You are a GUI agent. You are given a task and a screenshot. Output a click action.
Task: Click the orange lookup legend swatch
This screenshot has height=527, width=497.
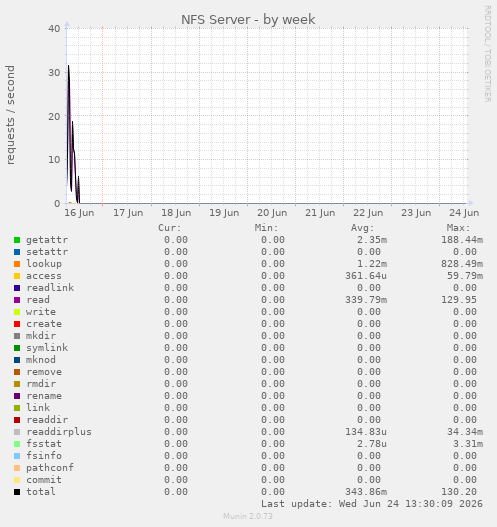pyautogui.click(x=17, y=264)
